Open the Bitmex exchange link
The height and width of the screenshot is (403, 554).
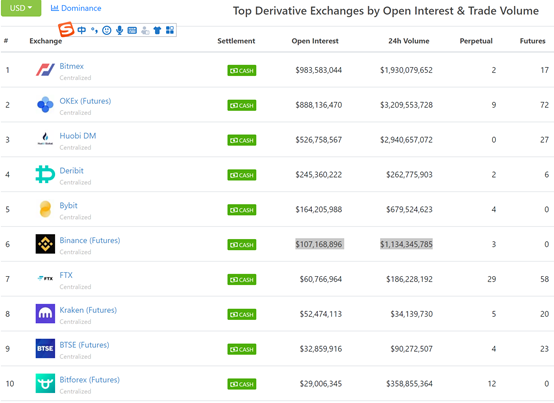click(72, 66)
